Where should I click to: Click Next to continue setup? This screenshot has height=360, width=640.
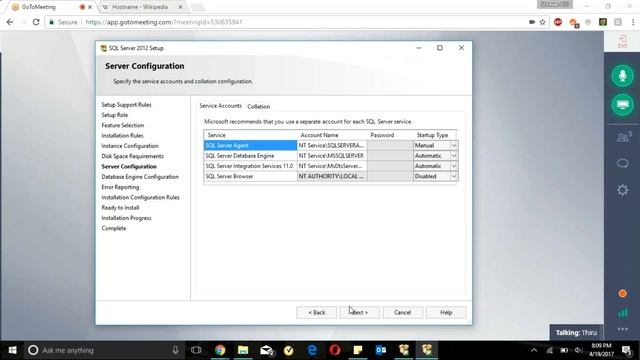[x=360, y=312]
